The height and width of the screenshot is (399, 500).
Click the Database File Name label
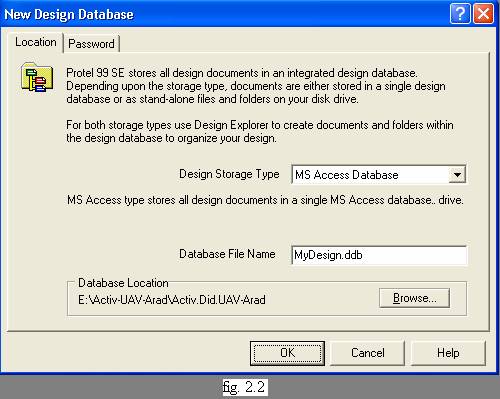pos(227,254)
